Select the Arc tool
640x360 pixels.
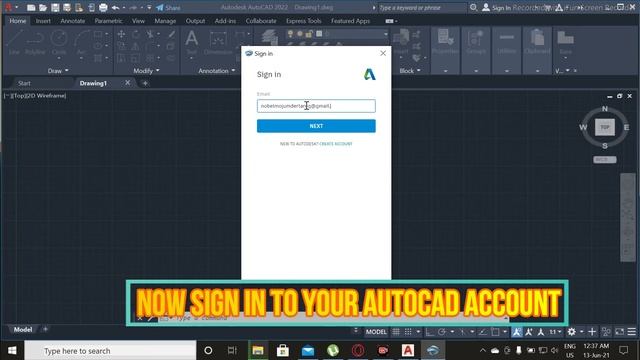pos(81,42)
